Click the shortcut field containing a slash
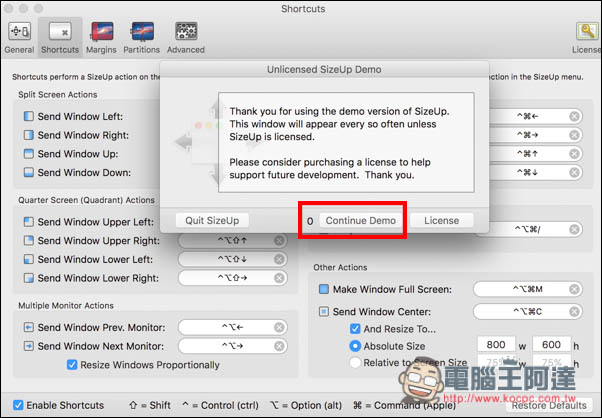This screenshot has height=418, width=602. (x=529, y=229)
